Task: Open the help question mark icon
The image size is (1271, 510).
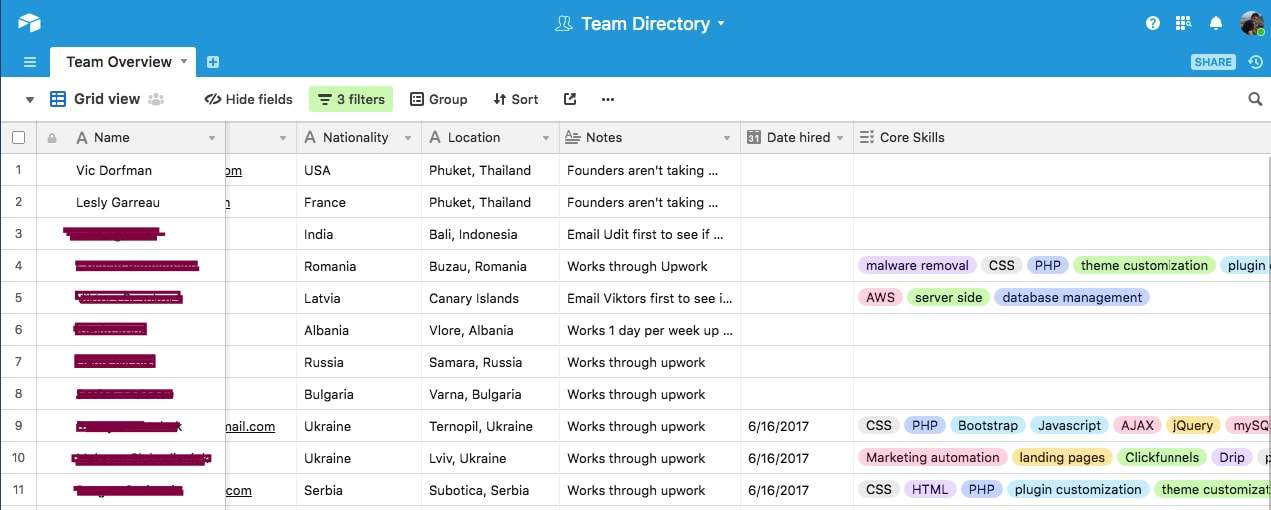Action: [x=1153, y=23]
